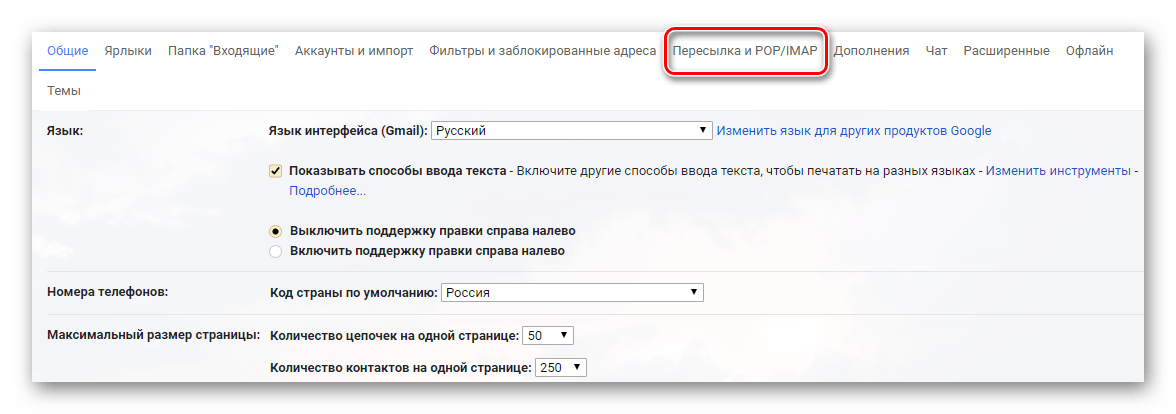
Task: Open Количество контактов на одной странице dropdown
Action: click(561, 368)
